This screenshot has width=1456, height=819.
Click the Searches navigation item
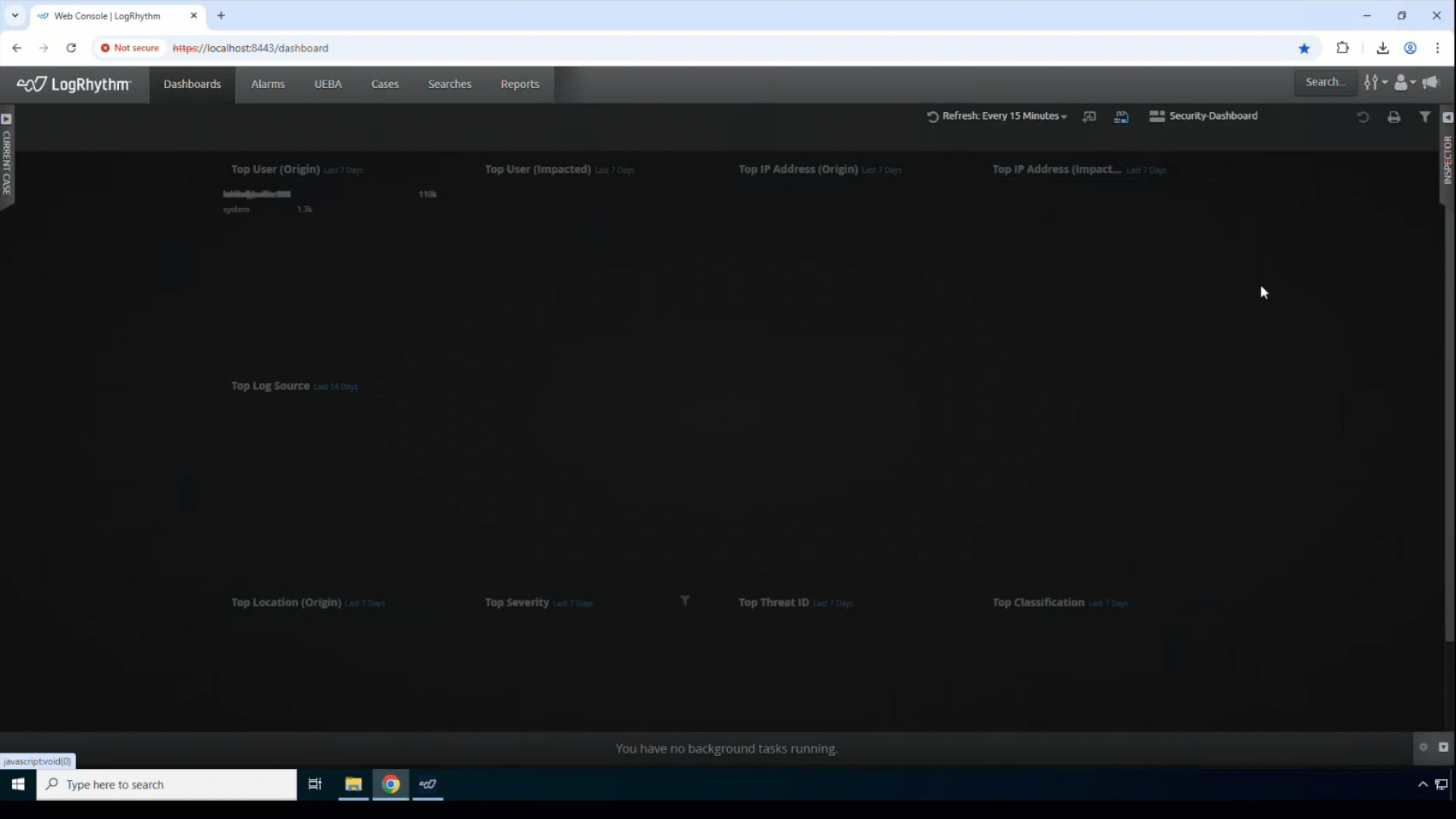click(x=450, y=83)
